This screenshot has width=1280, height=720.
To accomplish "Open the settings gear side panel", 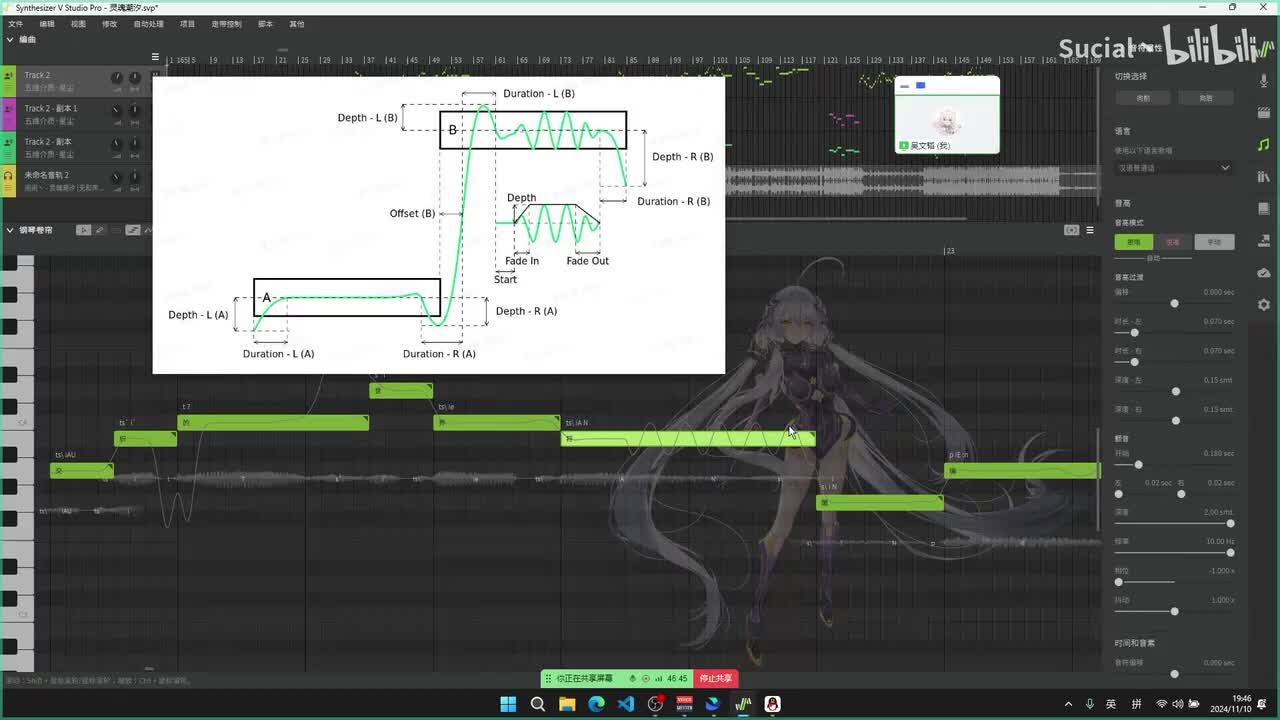I will (1264, 305).
